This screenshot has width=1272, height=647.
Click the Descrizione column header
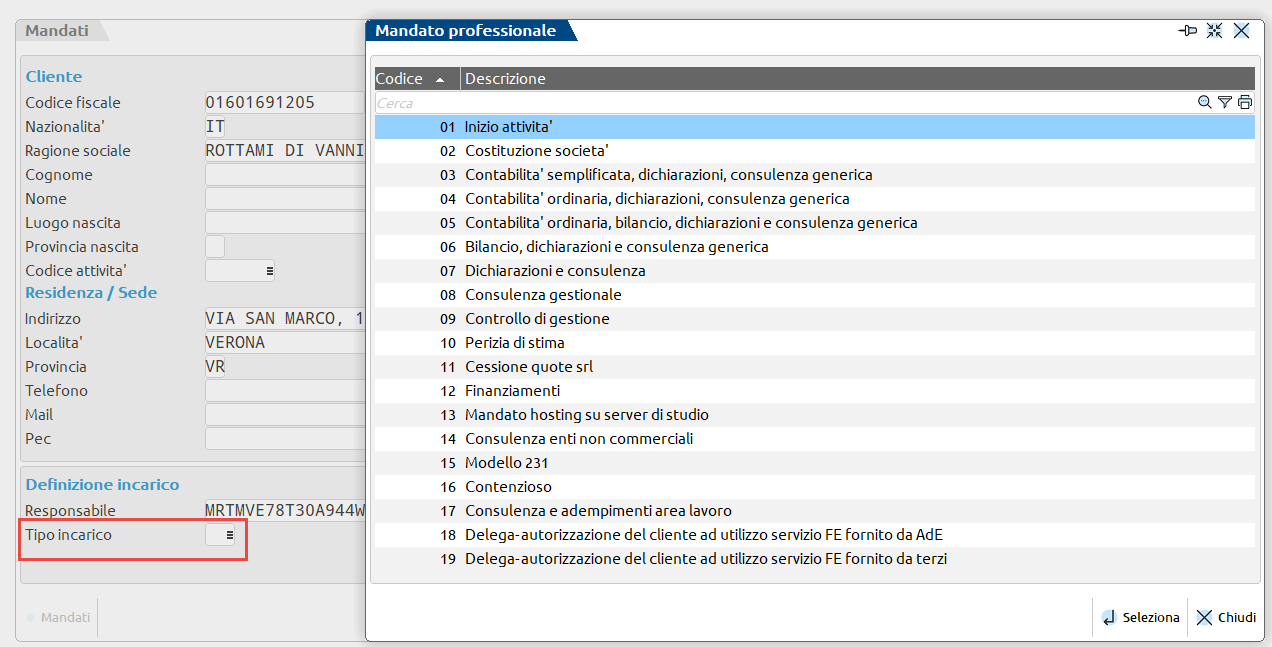click(x=506, y=79)
